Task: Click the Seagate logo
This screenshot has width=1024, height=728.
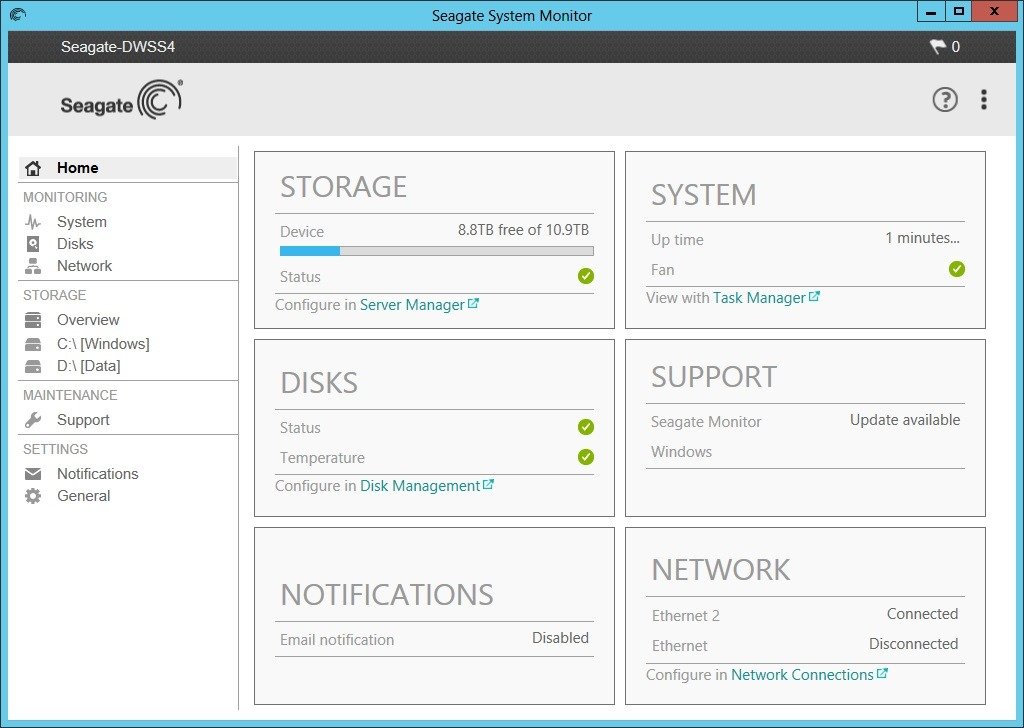Action: click(x=121, y=100)
